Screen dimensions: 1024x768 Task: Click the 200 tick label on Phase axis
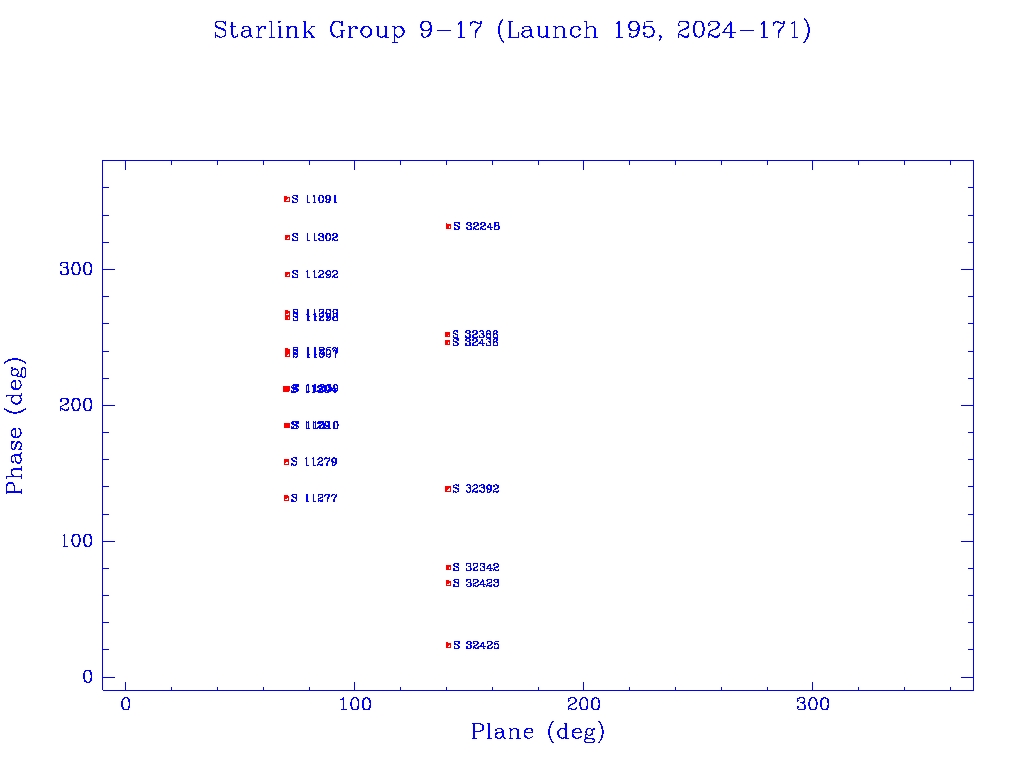76,405
